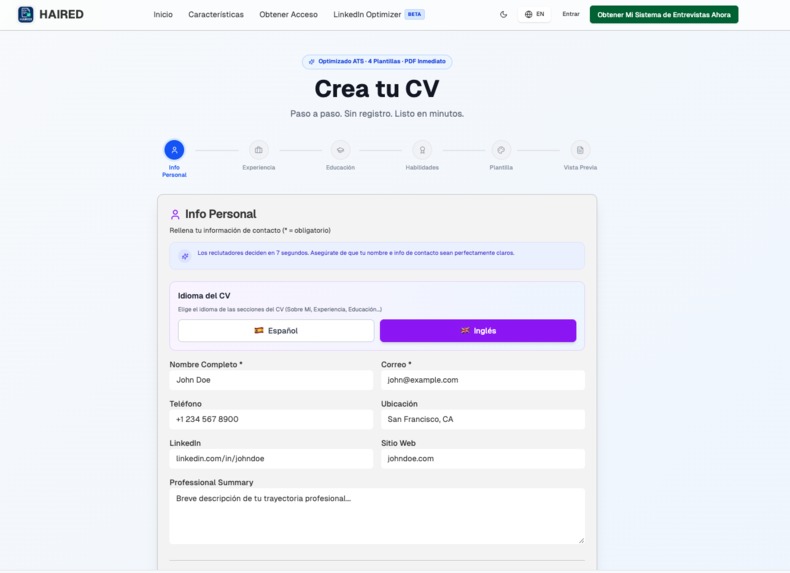Open LinkedIn Optimizer beta page

pos(379,15)
